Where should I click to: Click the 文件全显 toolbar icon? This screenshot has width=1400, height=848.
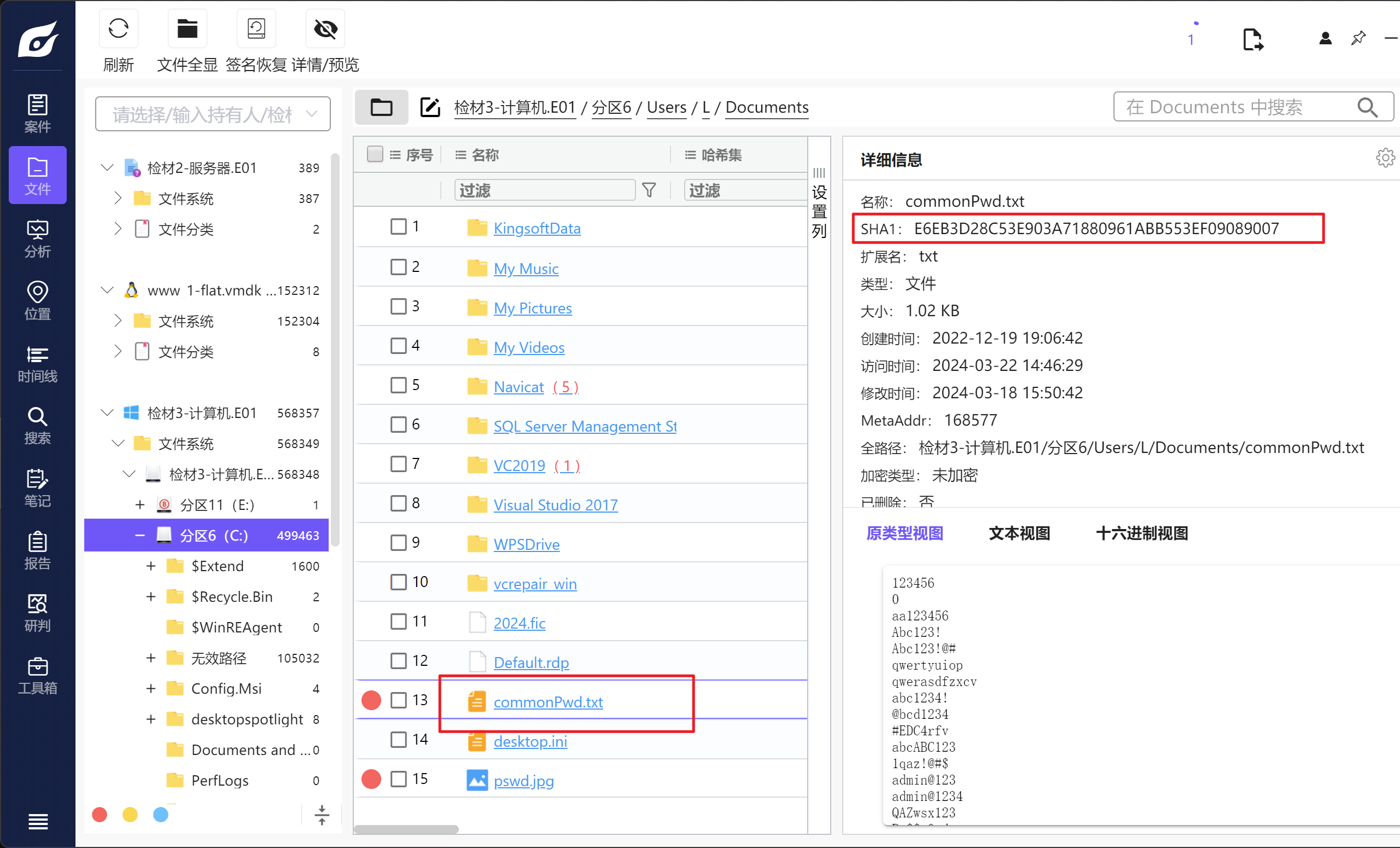click(x=187, y=28)
